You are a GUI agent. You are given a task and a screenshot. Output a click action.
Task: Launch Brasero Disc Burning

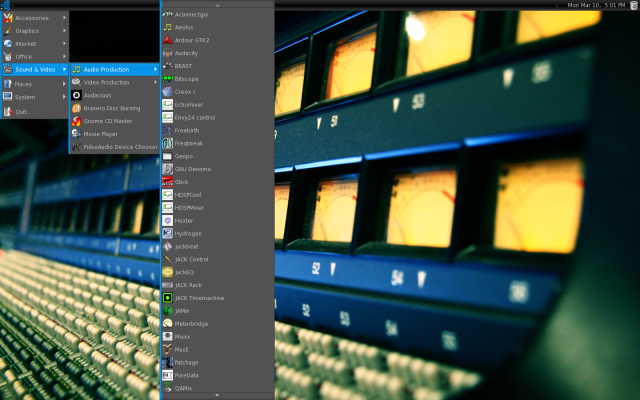pyautogui.click(x=112, y=108)
